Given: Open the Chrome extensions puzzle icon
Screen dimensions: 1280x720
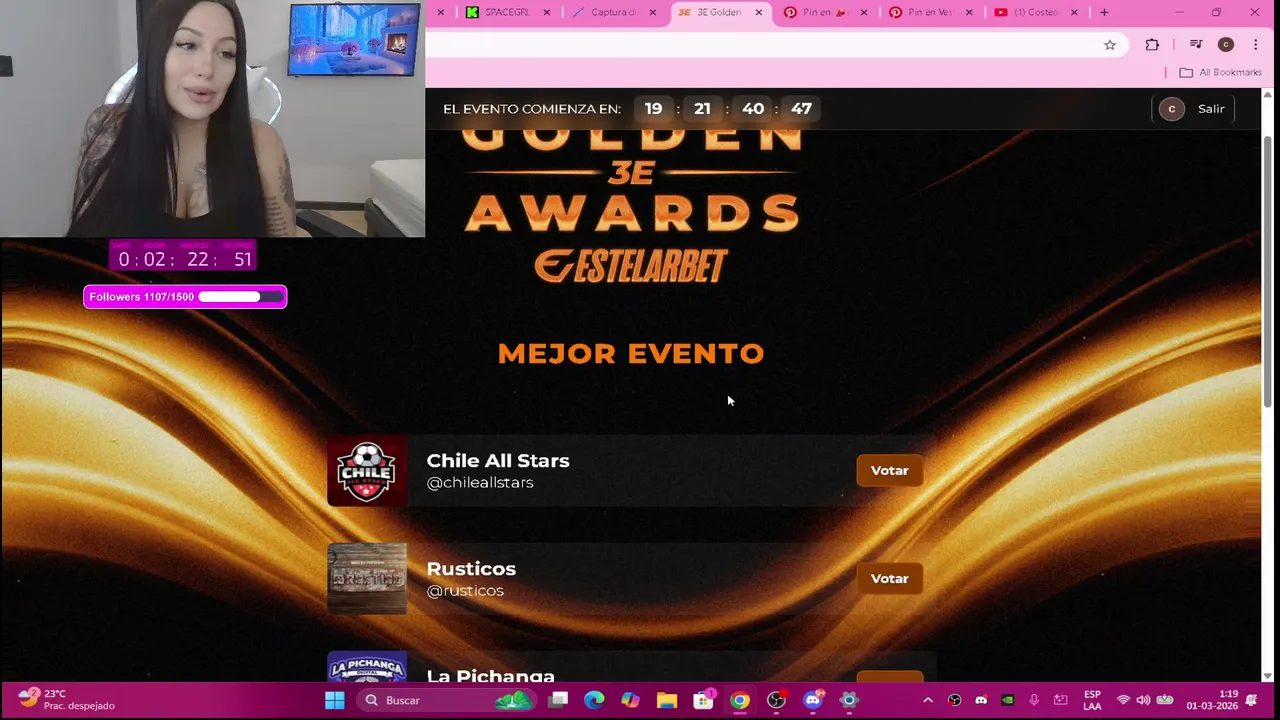Looking at the screenshot, I should click(1152, 45).
